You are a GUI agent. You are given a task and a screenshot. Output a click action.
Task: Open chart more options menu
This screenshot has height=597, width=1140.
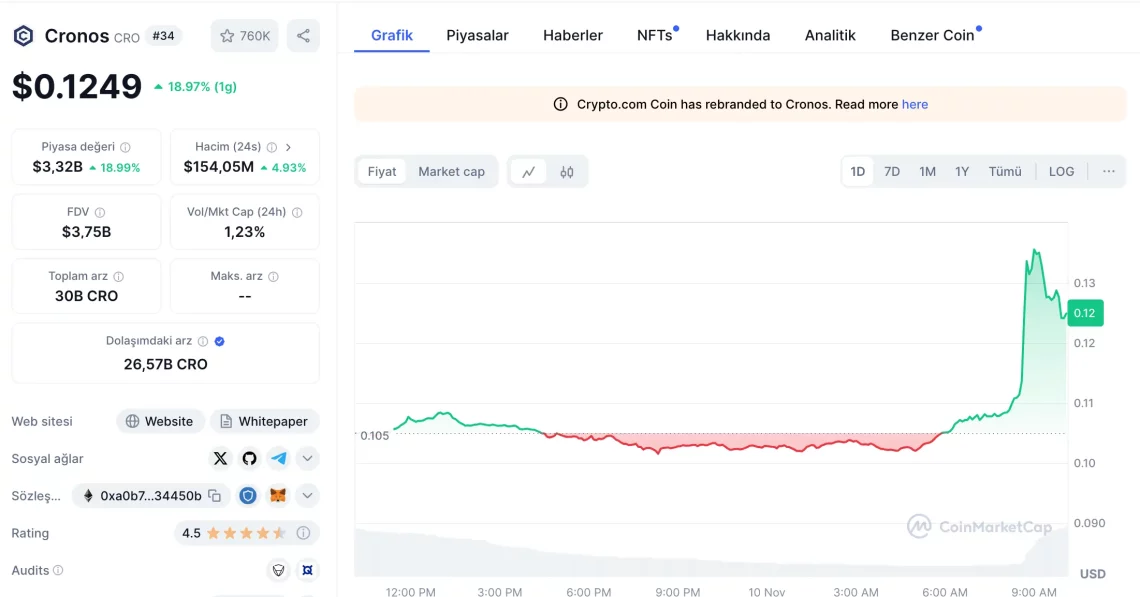point(1109,172)
